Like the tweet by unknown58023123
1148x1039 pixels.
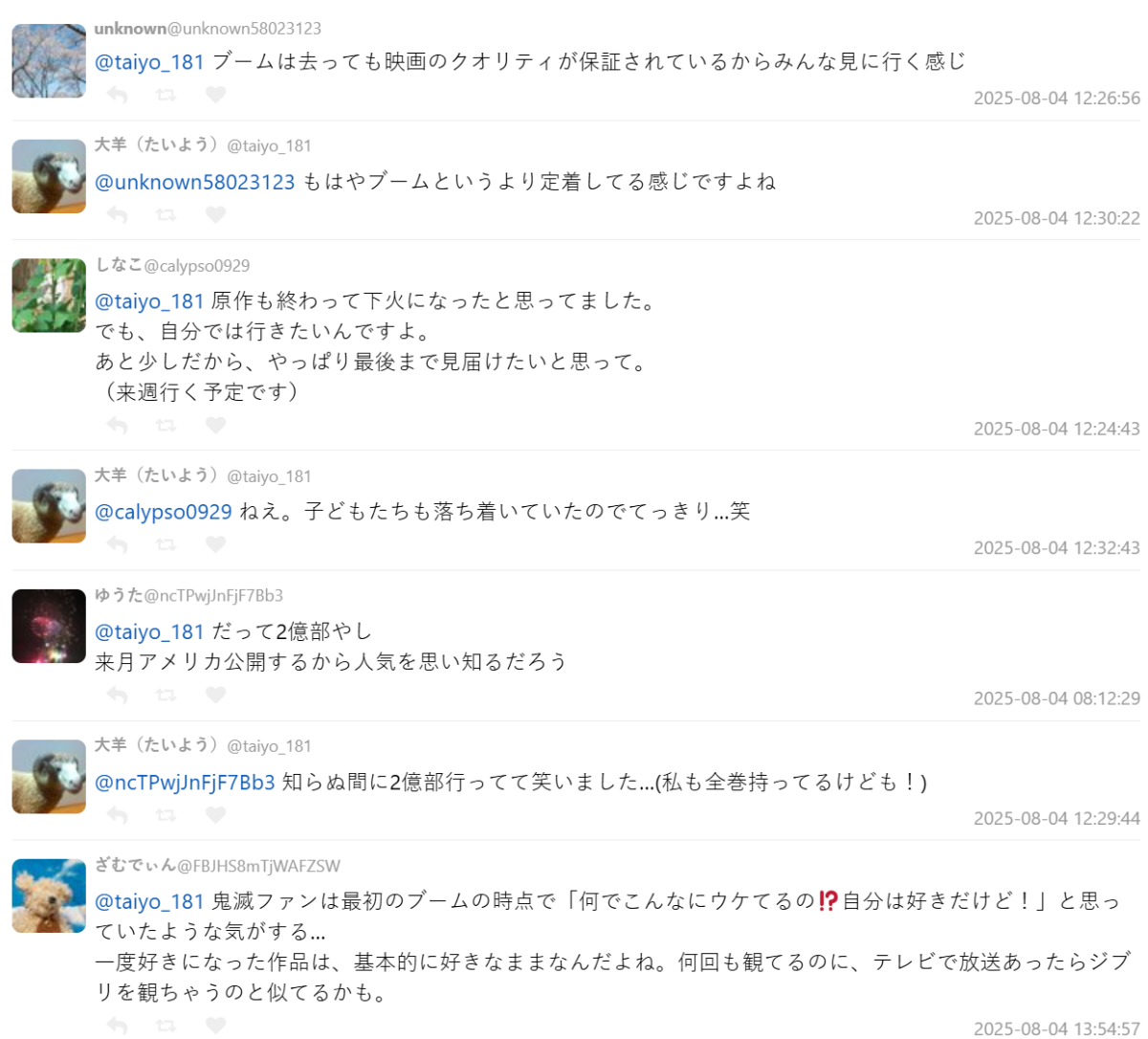pyautogui.click(x=215, y=95)
